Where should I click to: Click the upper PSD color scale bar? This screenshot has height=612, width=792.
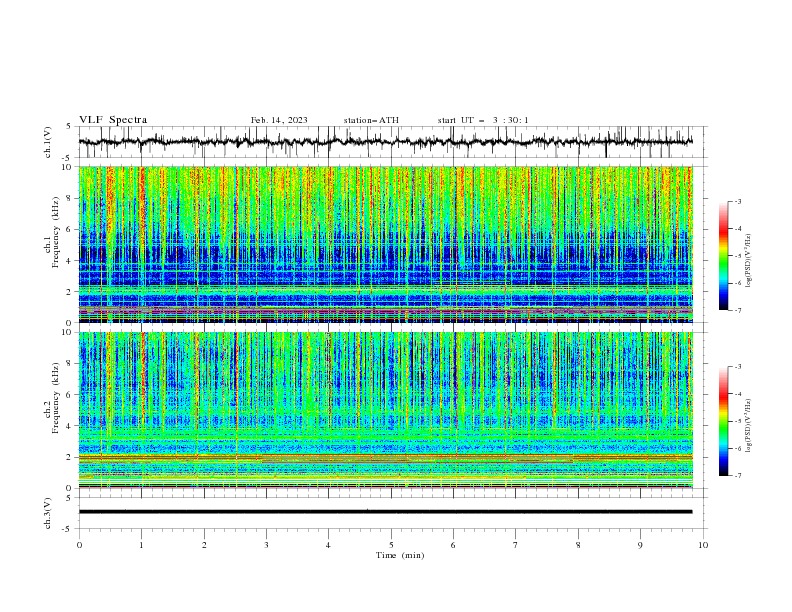tap(723, 255)
